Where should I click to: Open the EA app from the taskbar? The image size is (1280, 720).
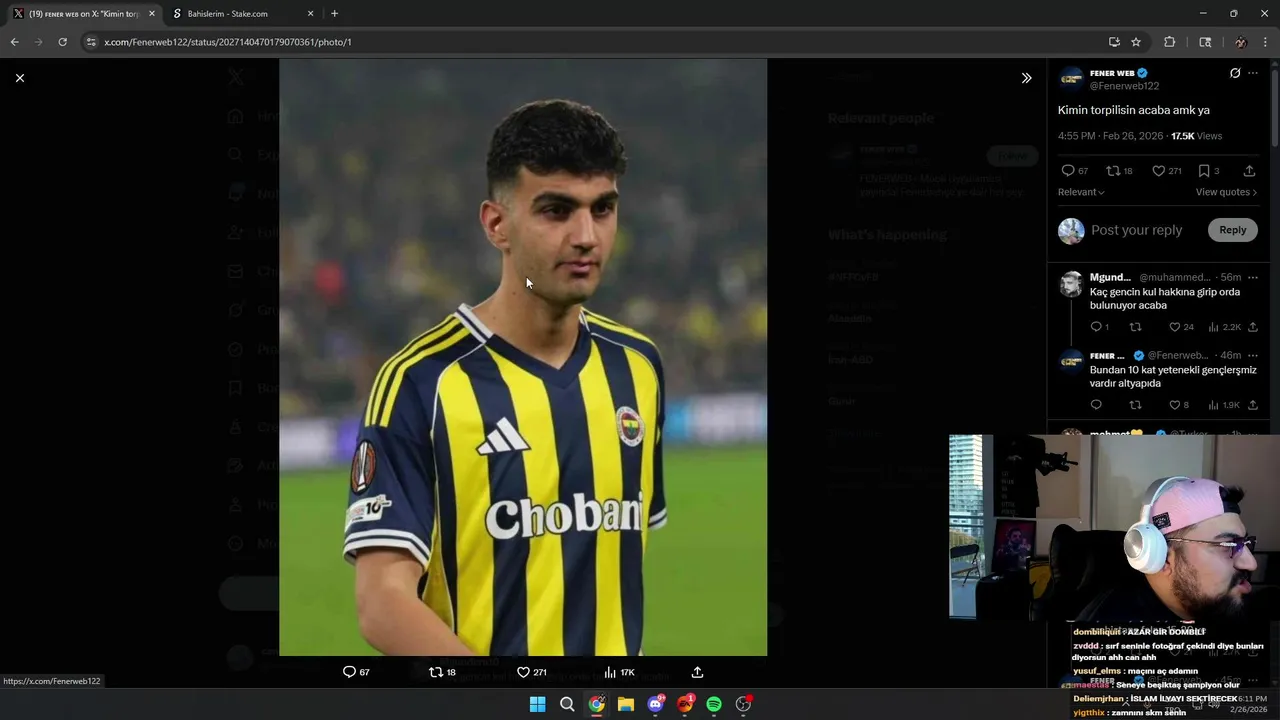pos(685,704)
